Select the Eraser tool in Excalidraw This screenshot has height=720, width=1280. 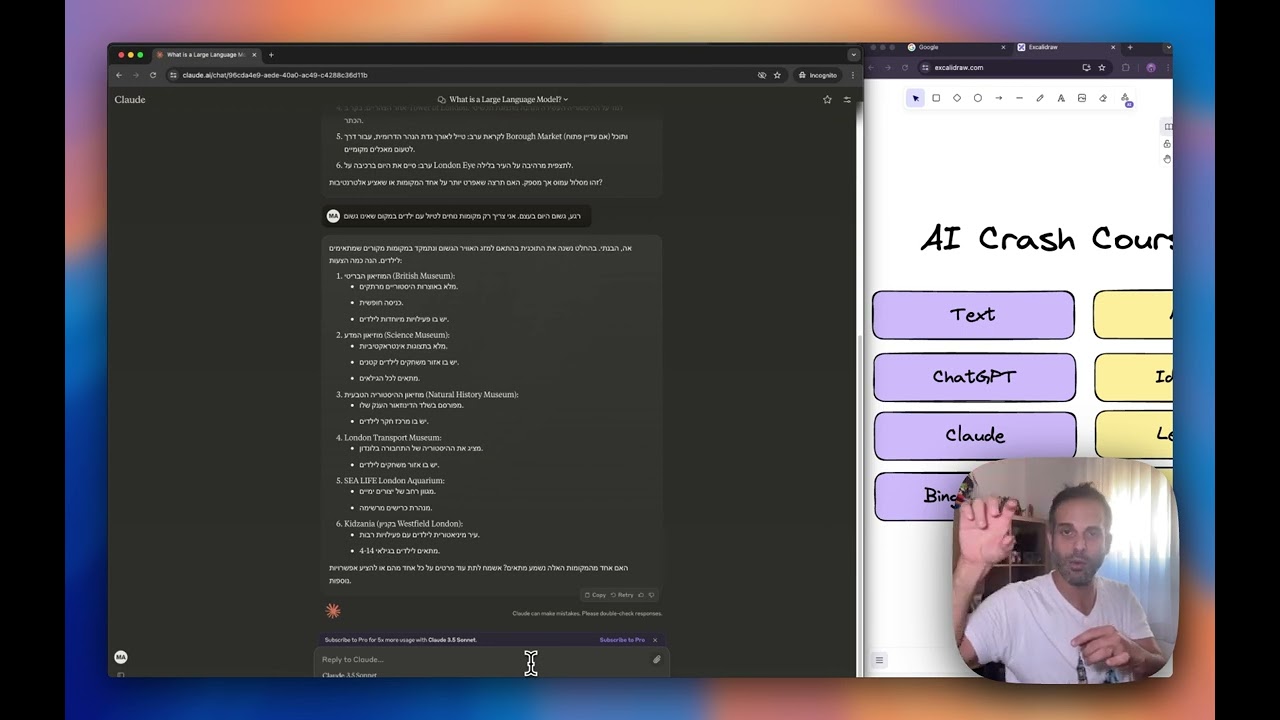[1103, 98]
